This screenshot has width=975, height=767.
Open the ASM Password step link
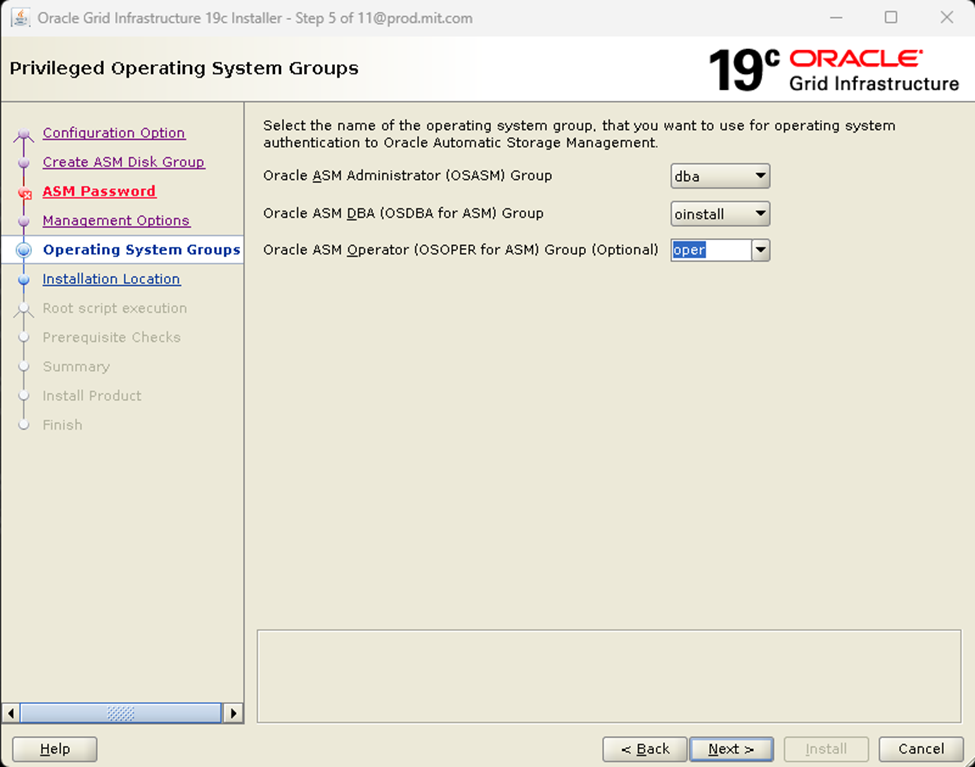[99, 192]
